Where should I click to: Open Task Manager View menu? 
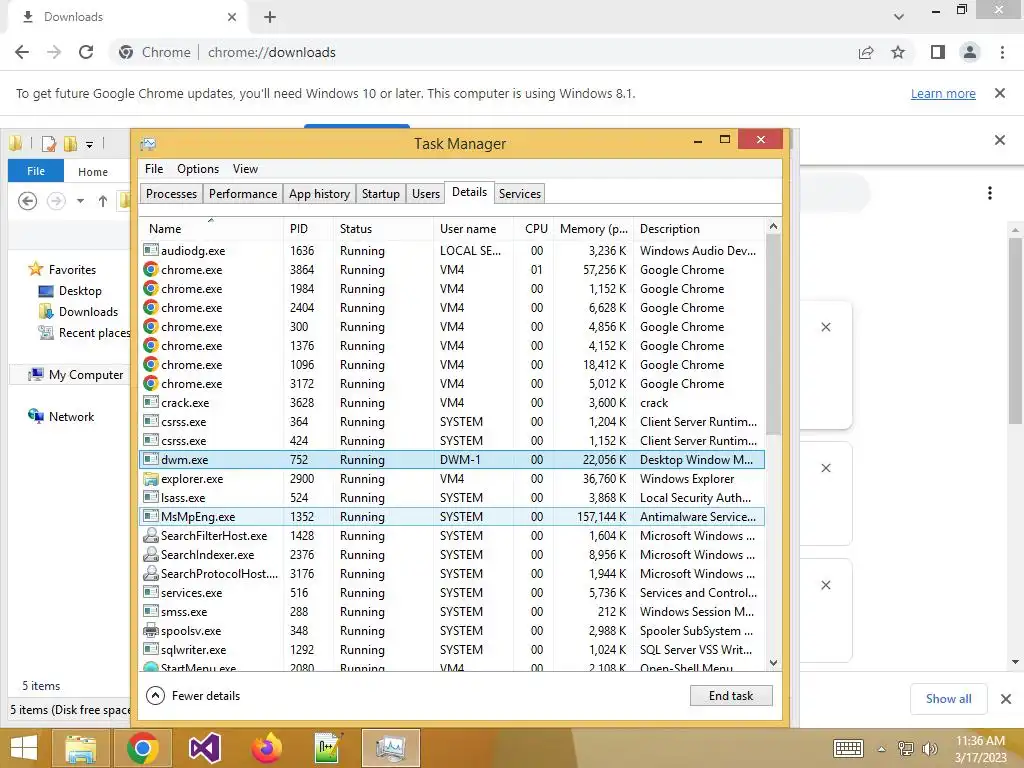click(x=246, y=168)
